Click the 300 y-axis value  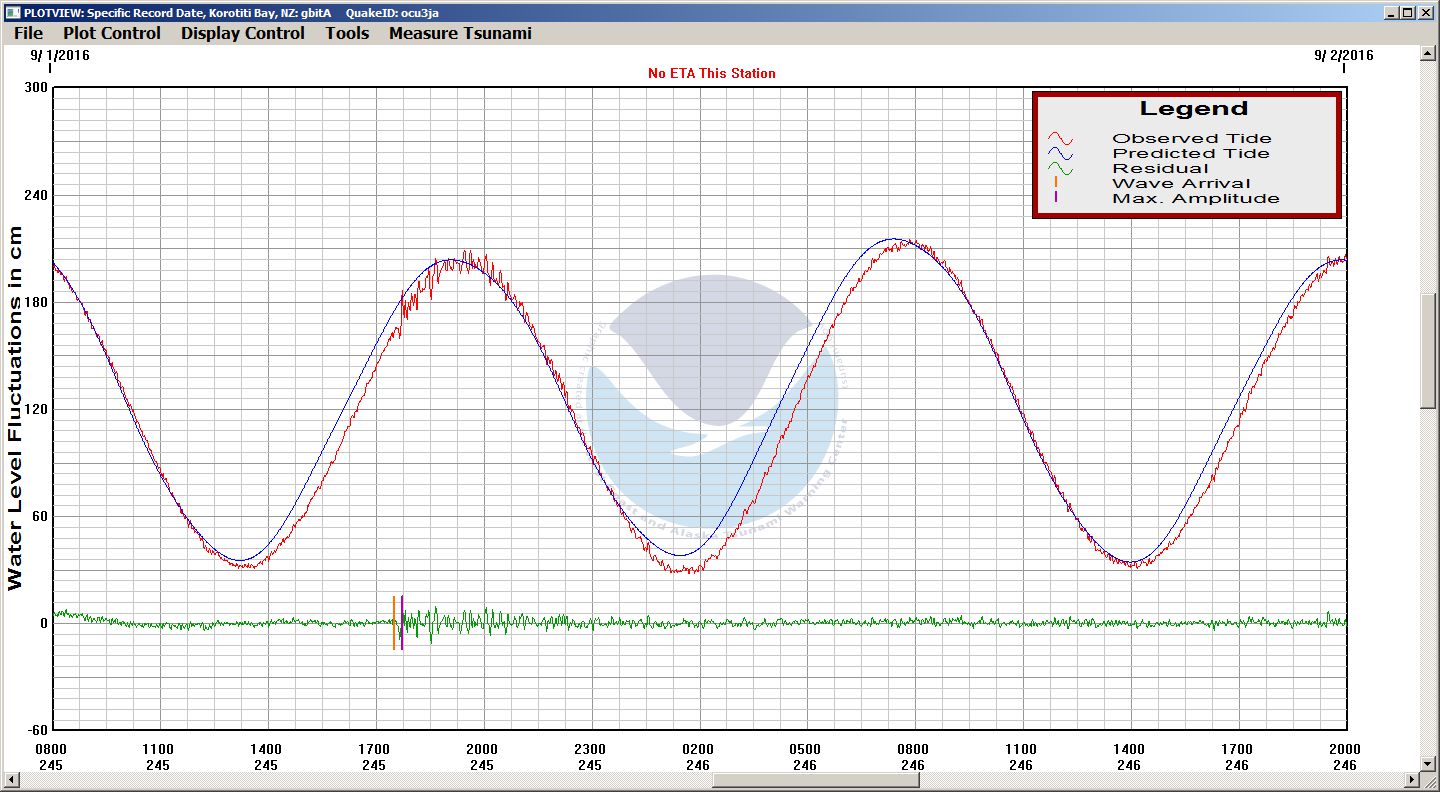pyautogui.click(x=36, y=87)
